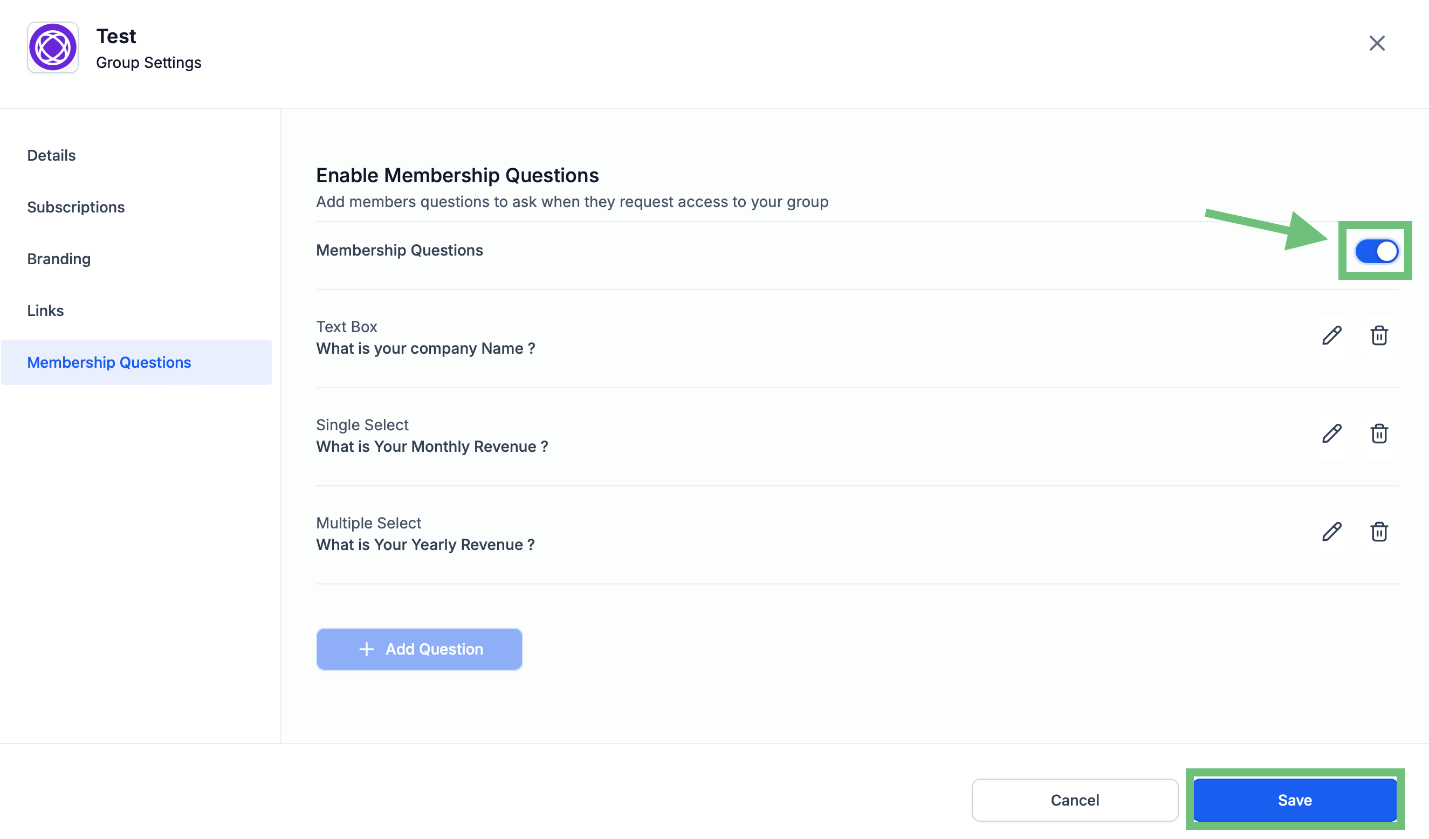Image resolution: width=1429 pixels, height=839 pixels.
Task: Click the company Name question text
Action: click(426, 349)
